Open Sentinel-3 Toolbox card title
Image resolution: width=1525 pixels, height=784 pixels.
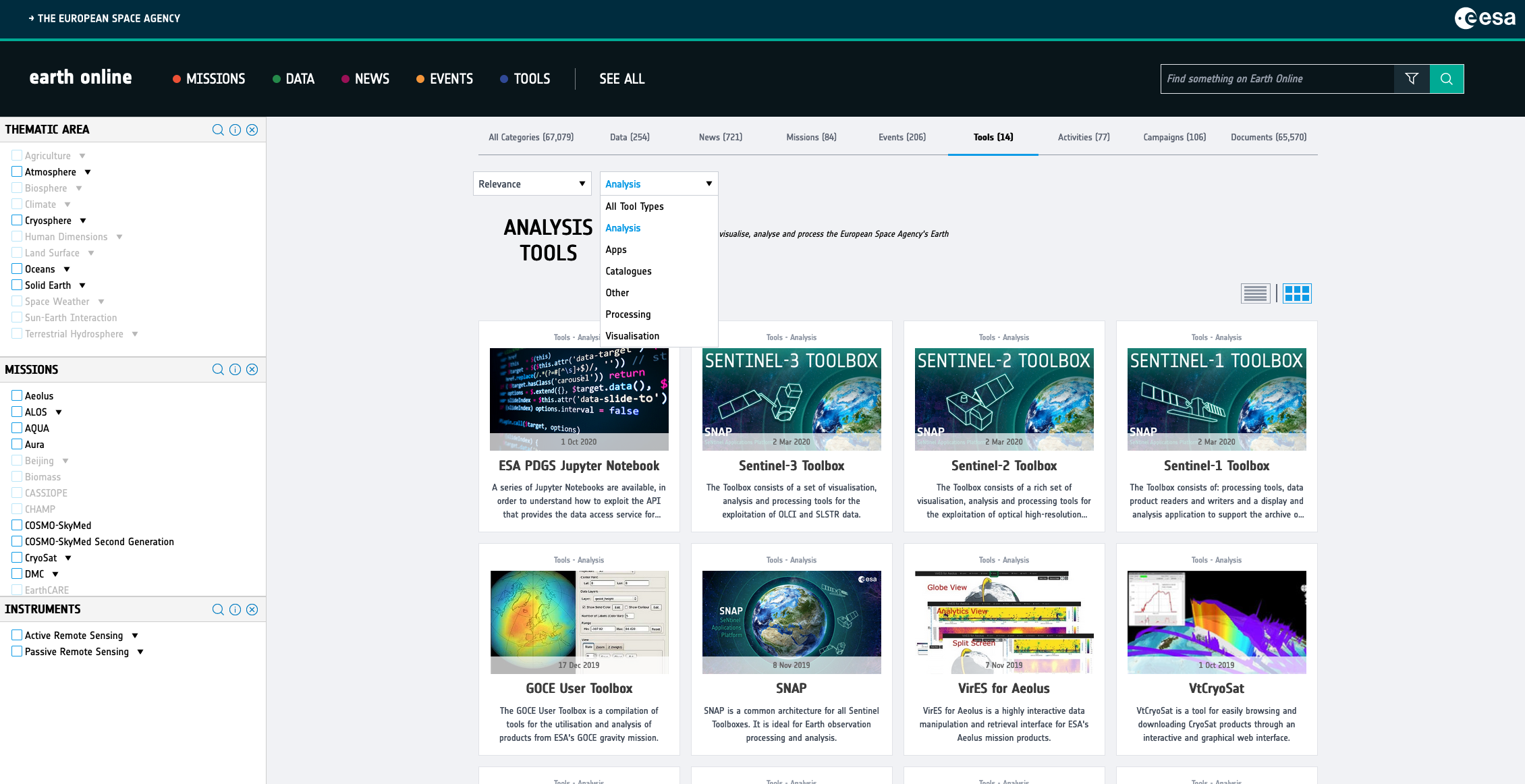792,466
